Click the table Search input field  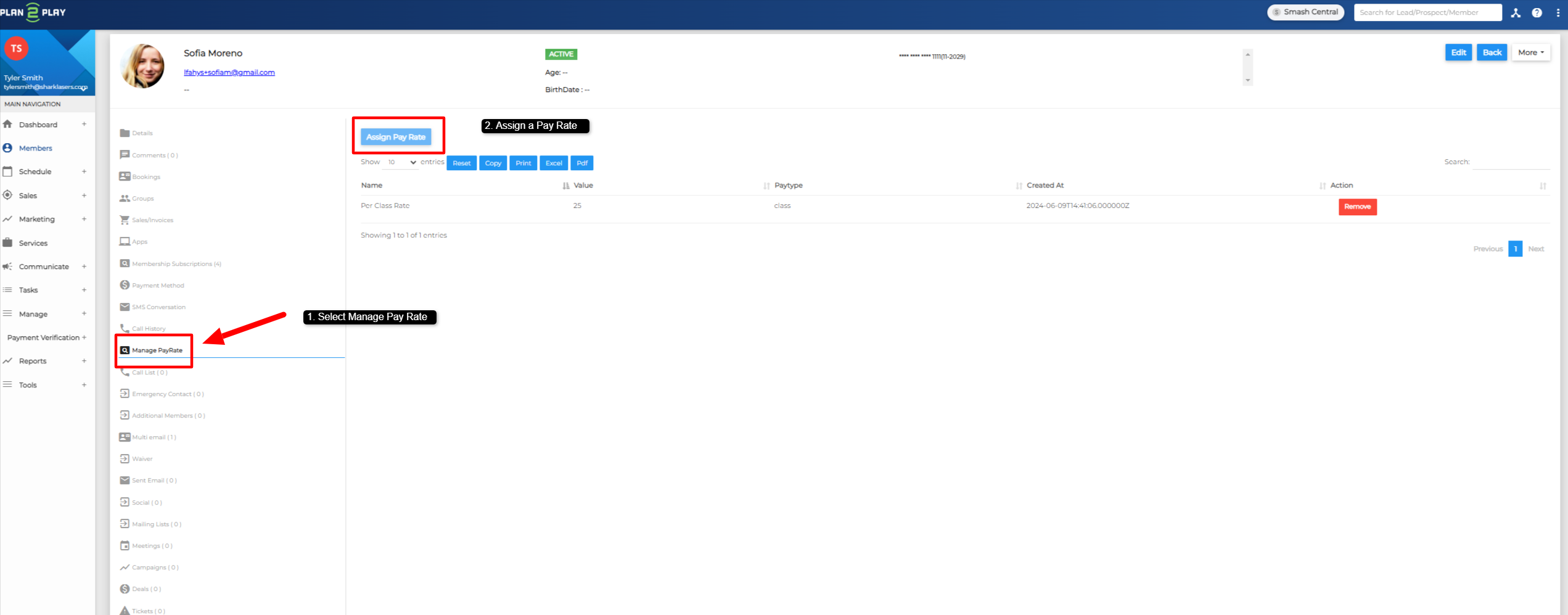[1511, 162]
